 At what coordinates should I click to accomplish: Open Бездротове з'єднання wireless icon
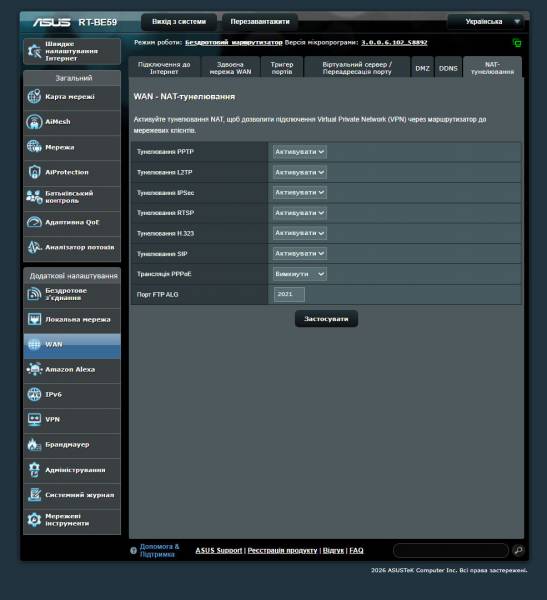(x=34, y=294)
